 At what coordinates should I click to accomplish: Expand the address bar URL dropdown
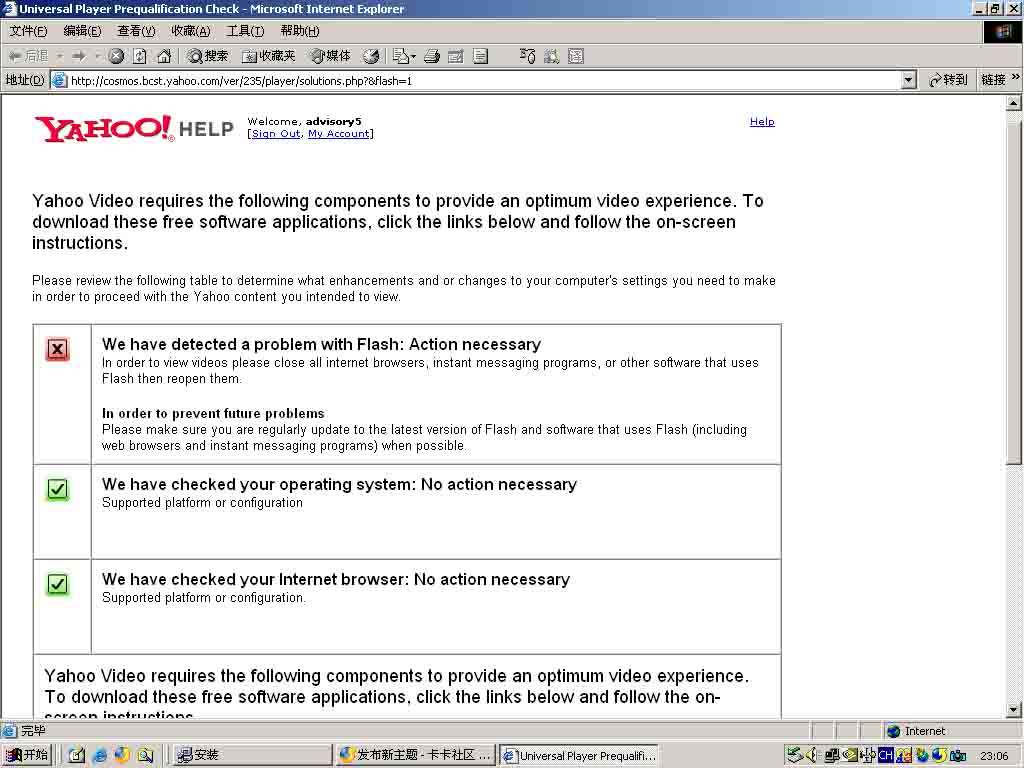[908, 80]
